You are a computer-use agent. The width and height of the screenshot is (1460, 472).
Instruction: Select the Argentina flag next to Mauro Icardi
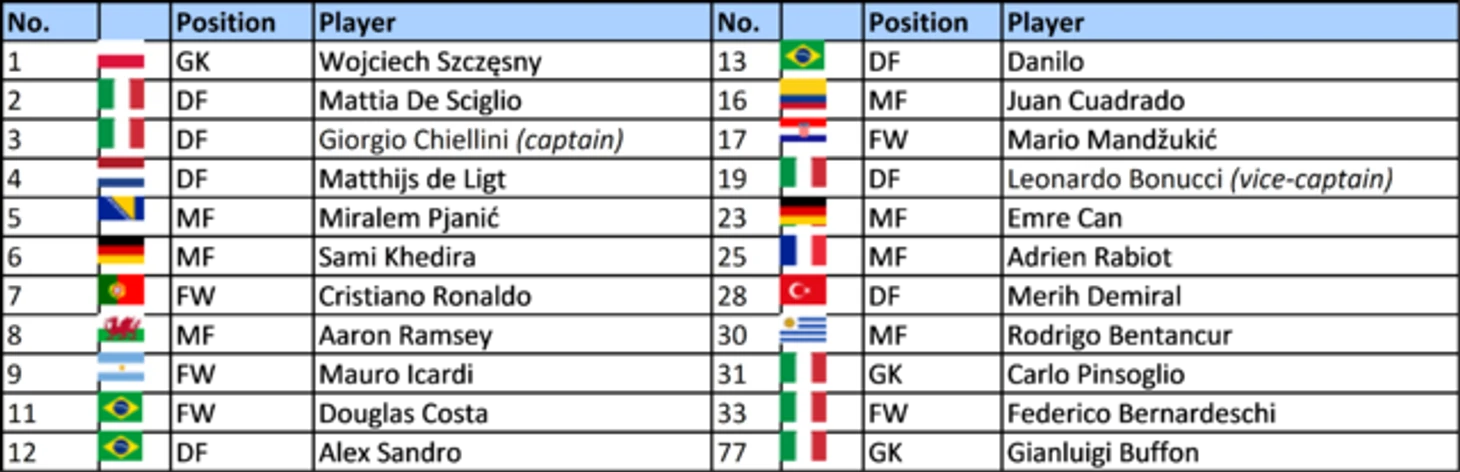coord(121,369)
